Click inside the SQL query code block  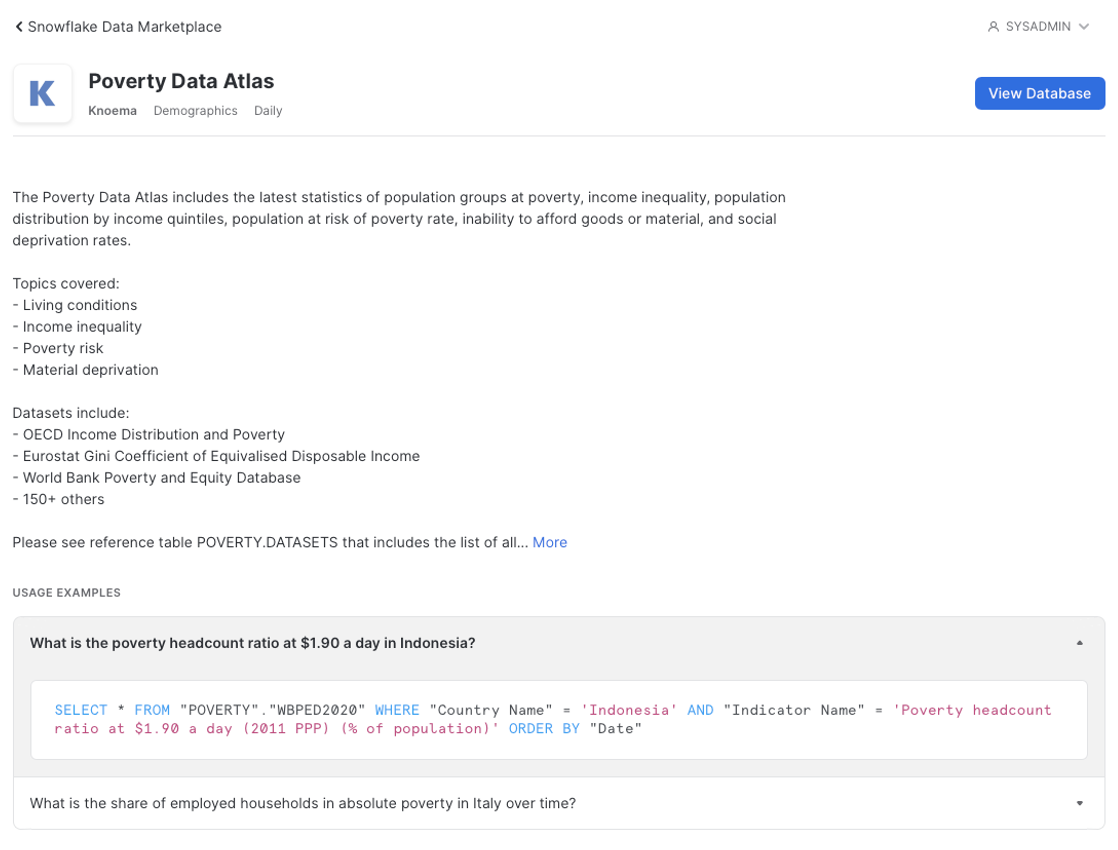point(558,719)
